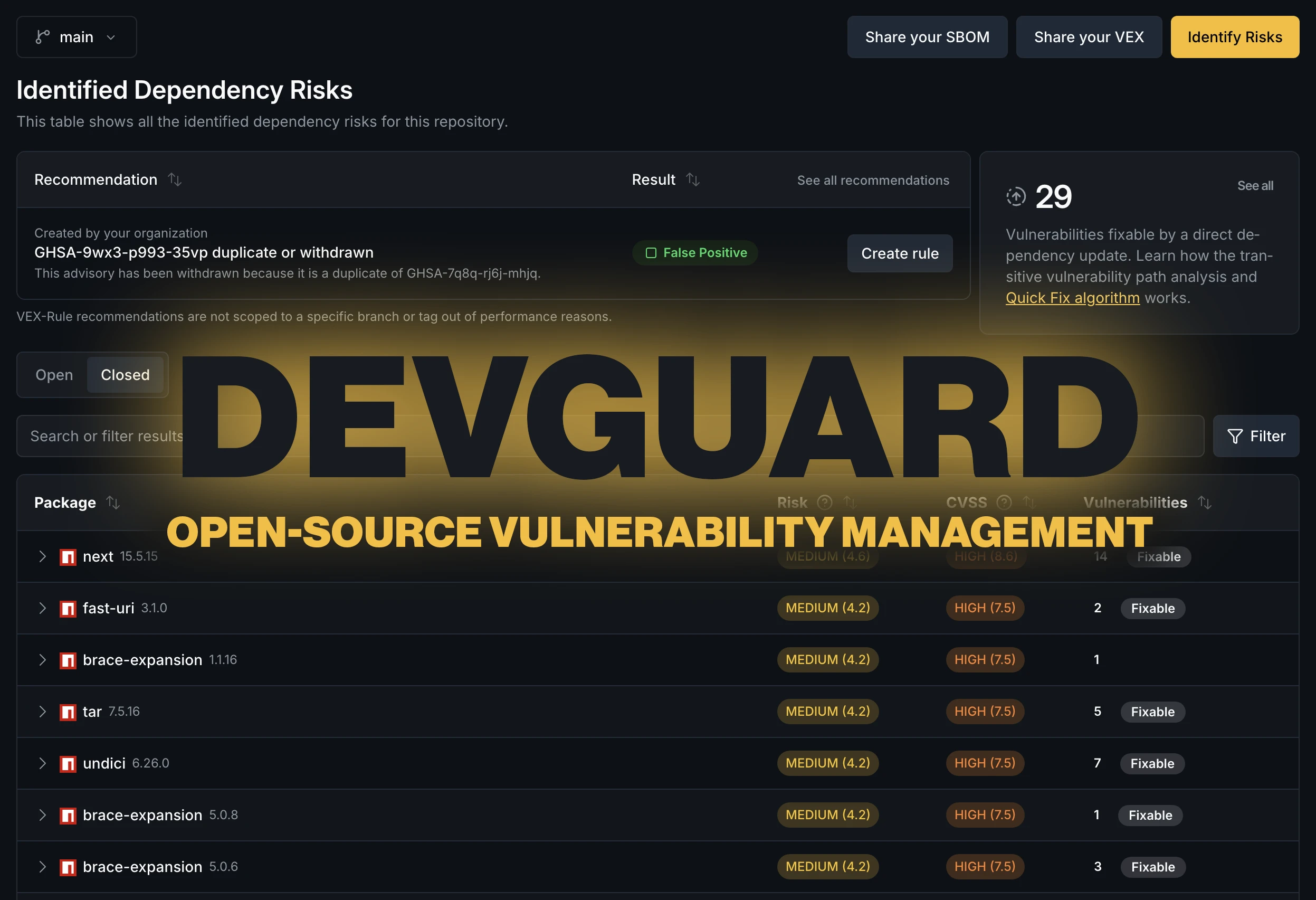The height and width of the screenshot is (900, 1316).
Task: Click the Fixable badge in fast-uri row
Action: 1152,608
